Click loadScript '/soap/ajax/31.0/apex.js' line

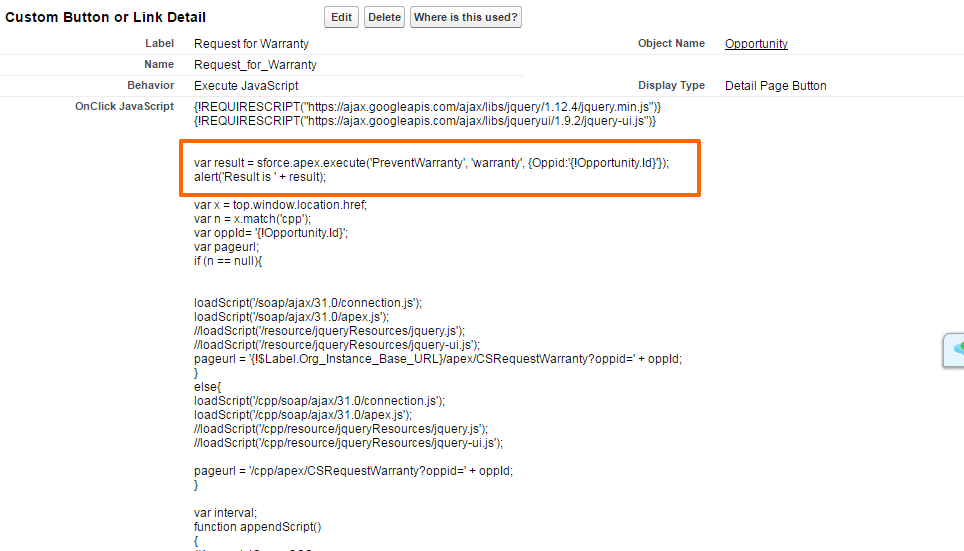coord(291,317)
